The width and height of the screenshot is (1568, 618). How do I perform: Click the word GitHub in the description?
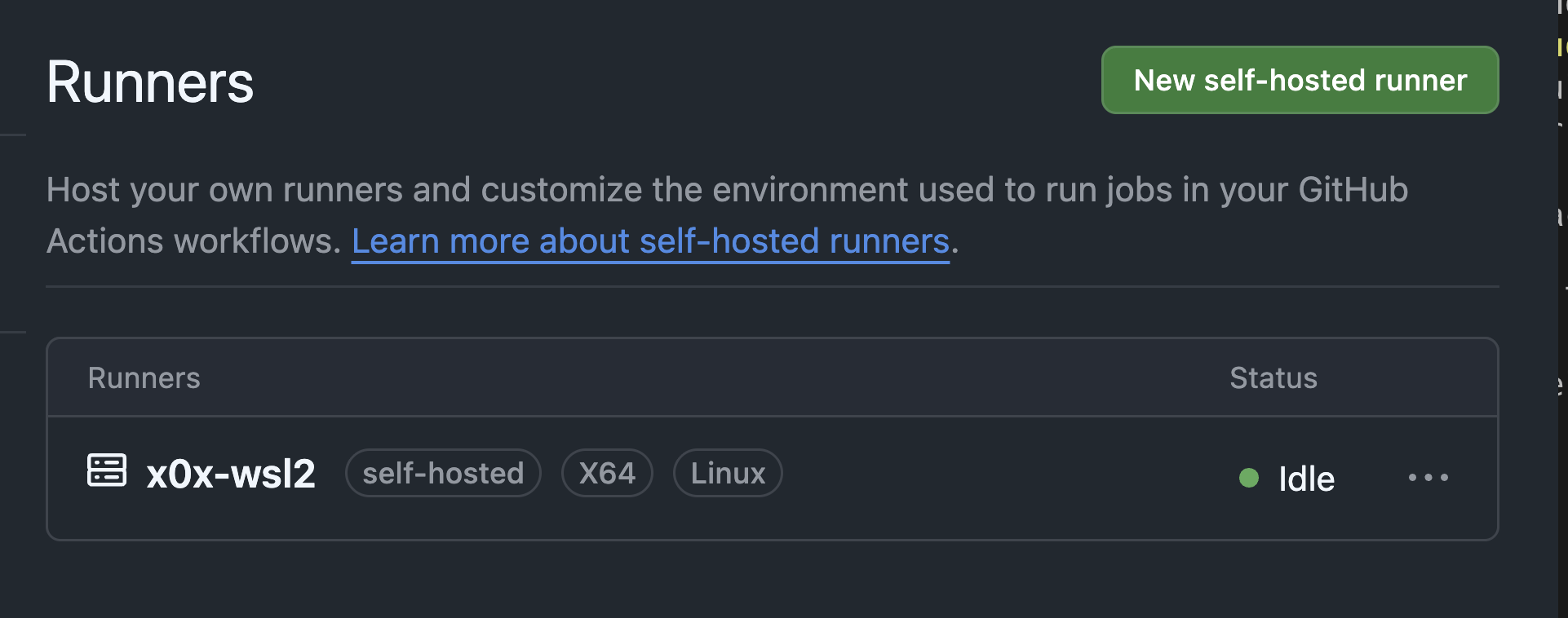coord(1353,190)
